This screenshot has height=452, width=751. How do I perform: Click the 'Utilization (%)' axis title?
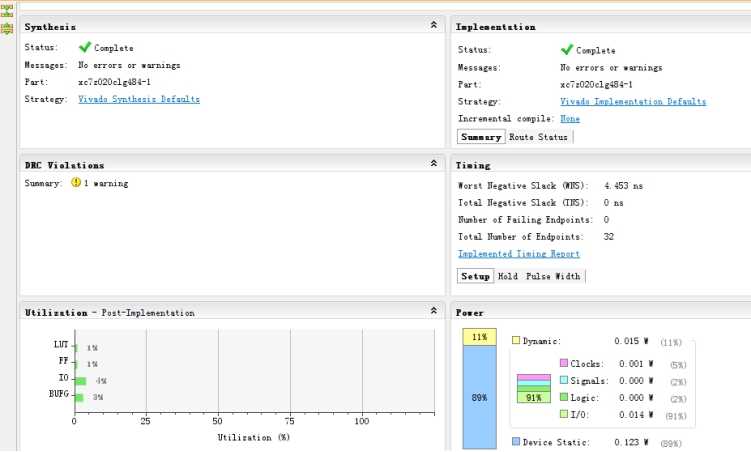coord(253,437)
